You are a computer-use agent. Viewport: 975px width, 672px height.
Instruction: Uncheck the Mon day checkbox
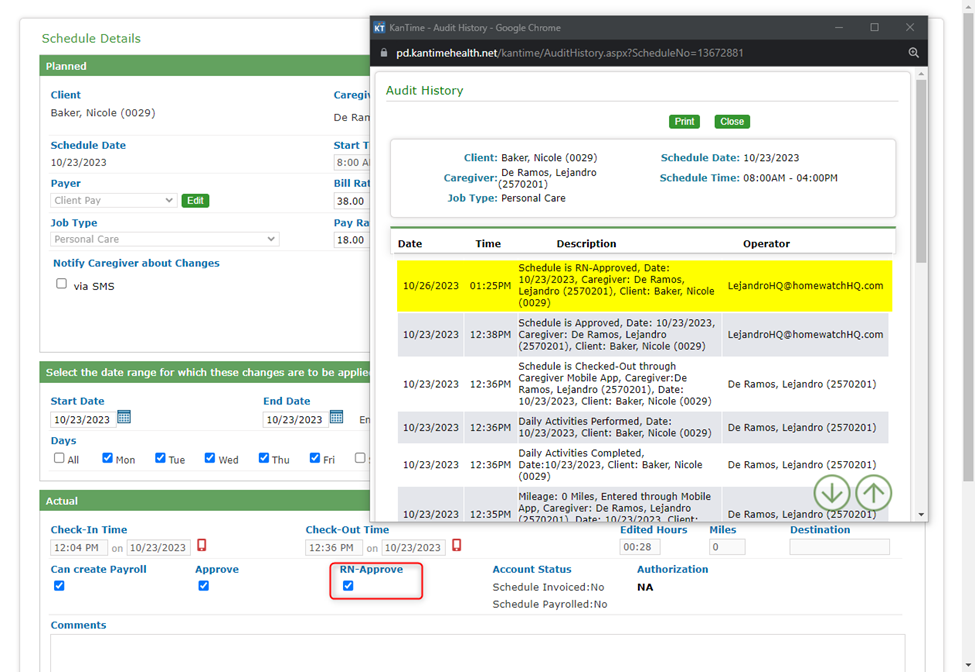[x=107, y=458]
